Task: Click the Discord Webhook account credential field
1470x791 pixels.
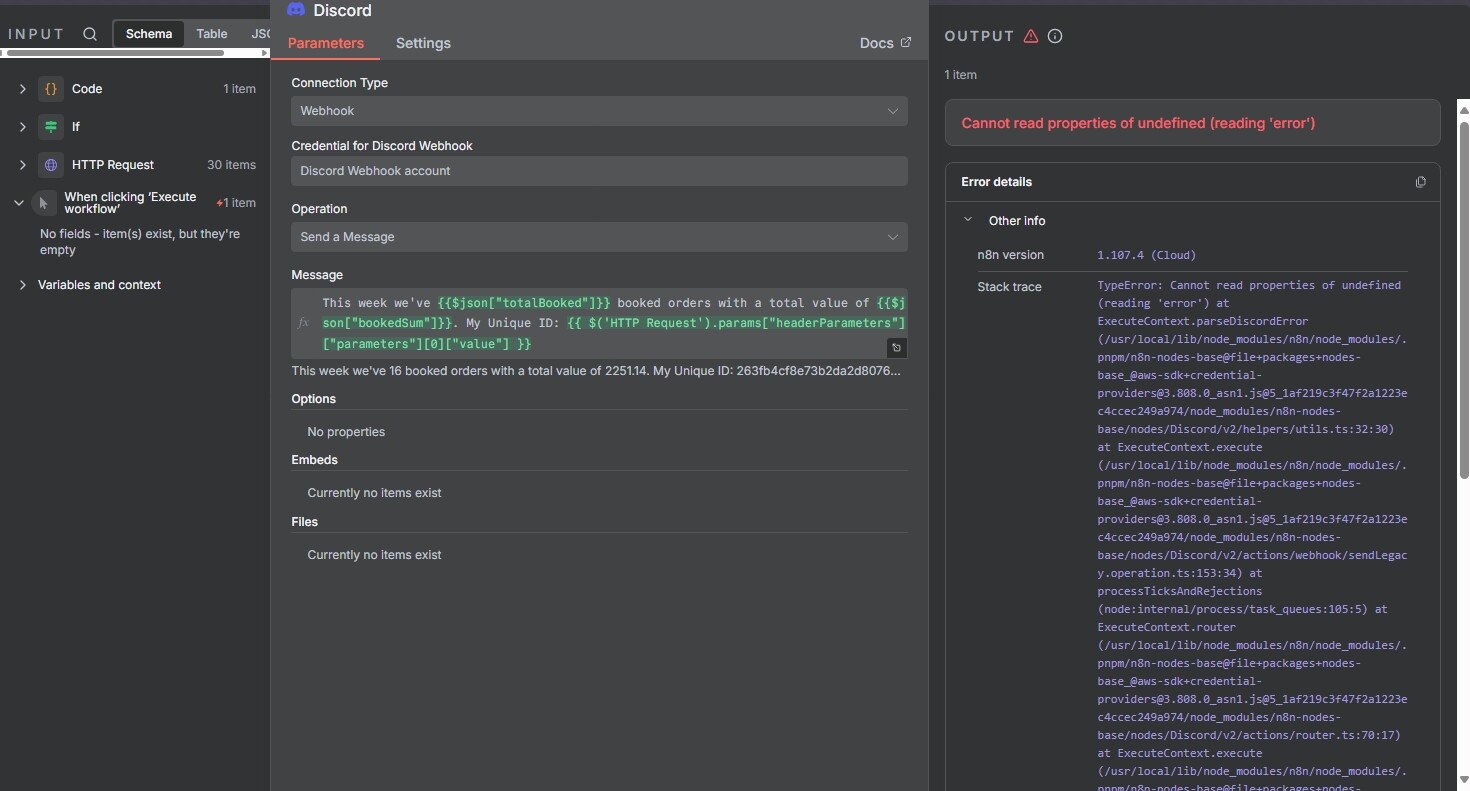Action: click(599, 171)
